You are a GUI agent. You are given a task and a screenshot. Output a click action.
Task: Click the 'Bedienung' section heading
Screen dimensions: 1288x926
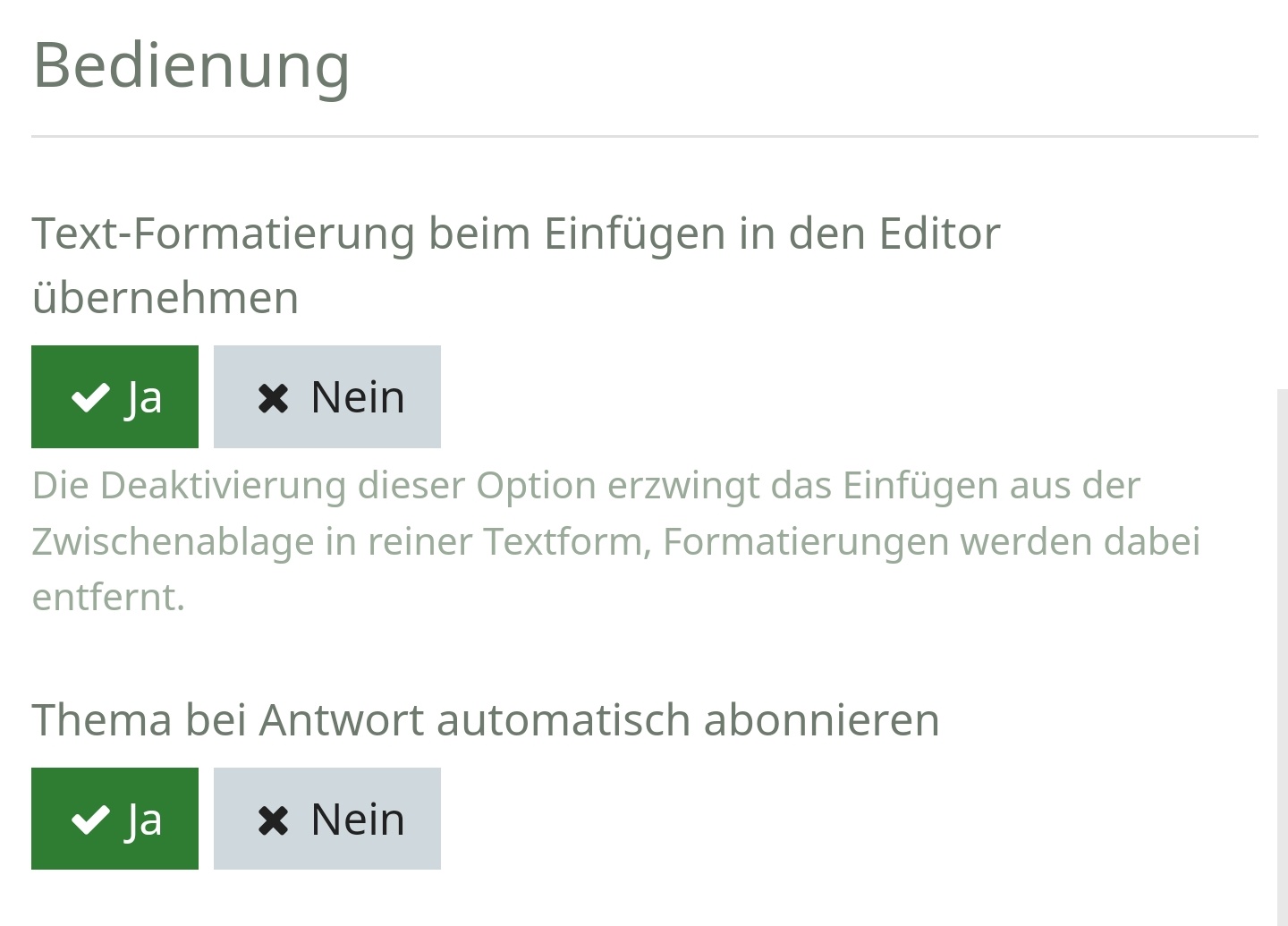click(191, 64)
